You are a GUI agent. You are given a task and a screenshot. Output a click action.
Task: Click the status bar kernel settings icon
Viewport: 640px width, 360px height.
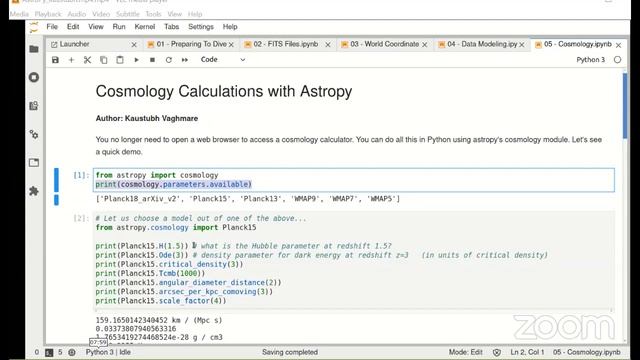[72, 352]
